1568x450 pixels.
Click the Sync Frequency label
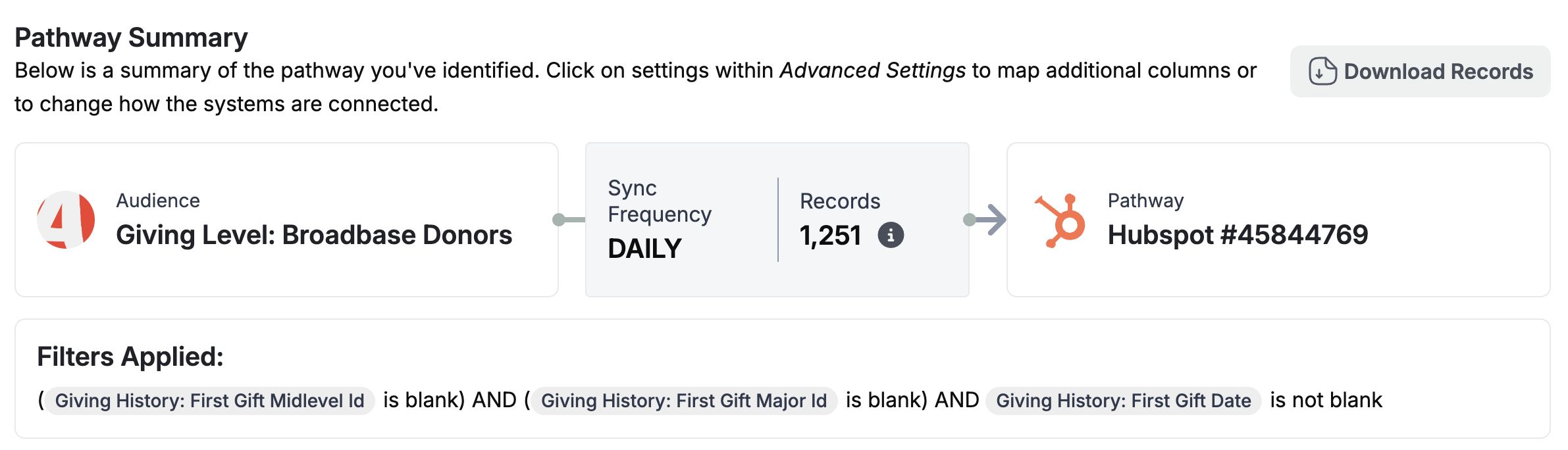click(659, 201)
